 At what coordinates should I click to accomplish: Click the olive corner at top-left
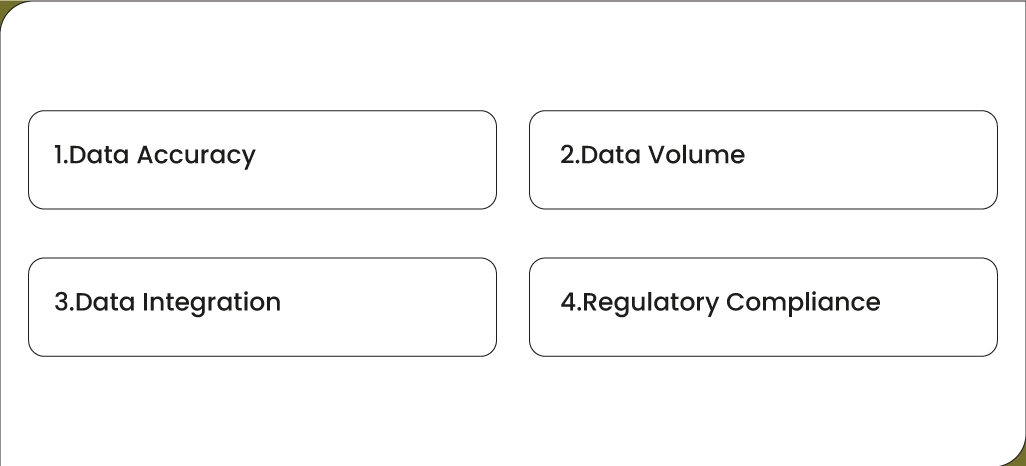tap(5, 6)
